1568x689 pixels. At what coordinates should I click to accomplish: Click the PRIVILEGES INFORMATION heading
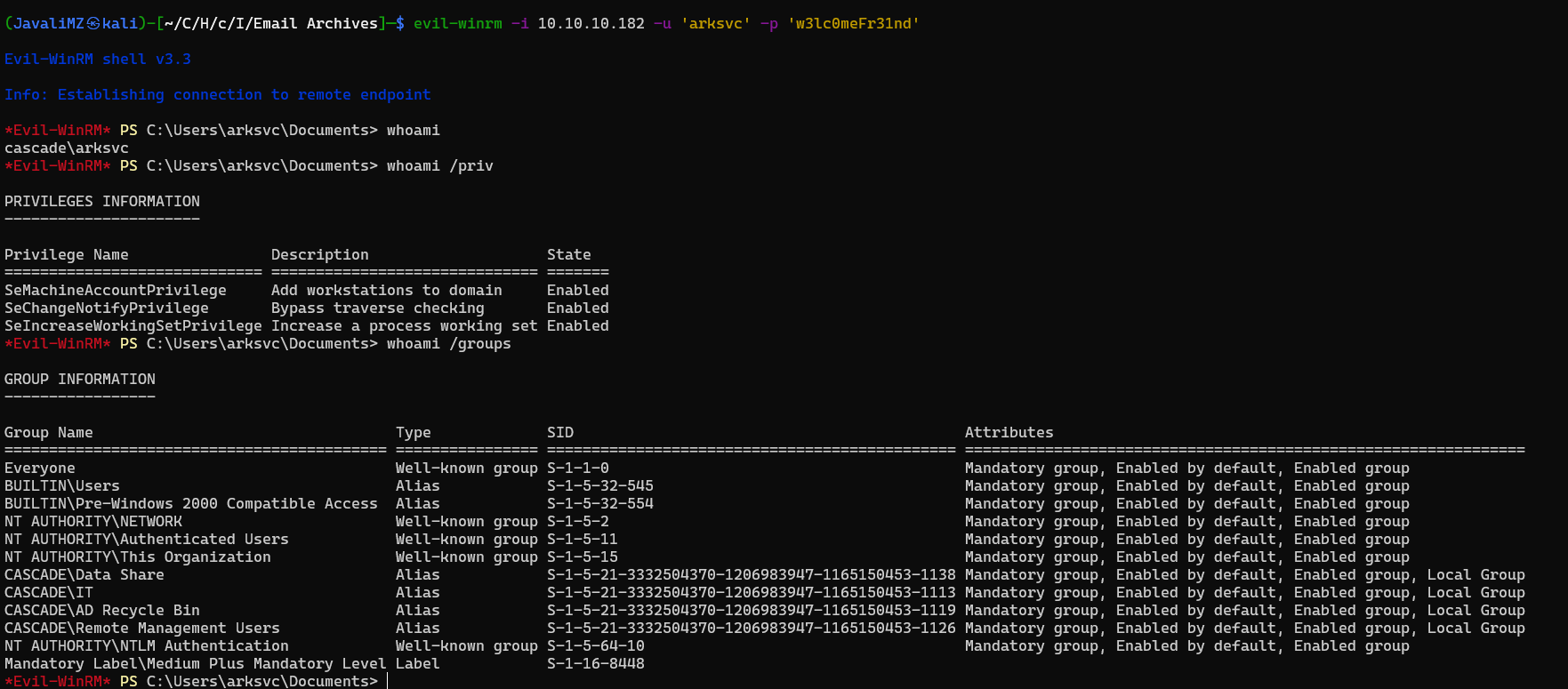[102, 201]
